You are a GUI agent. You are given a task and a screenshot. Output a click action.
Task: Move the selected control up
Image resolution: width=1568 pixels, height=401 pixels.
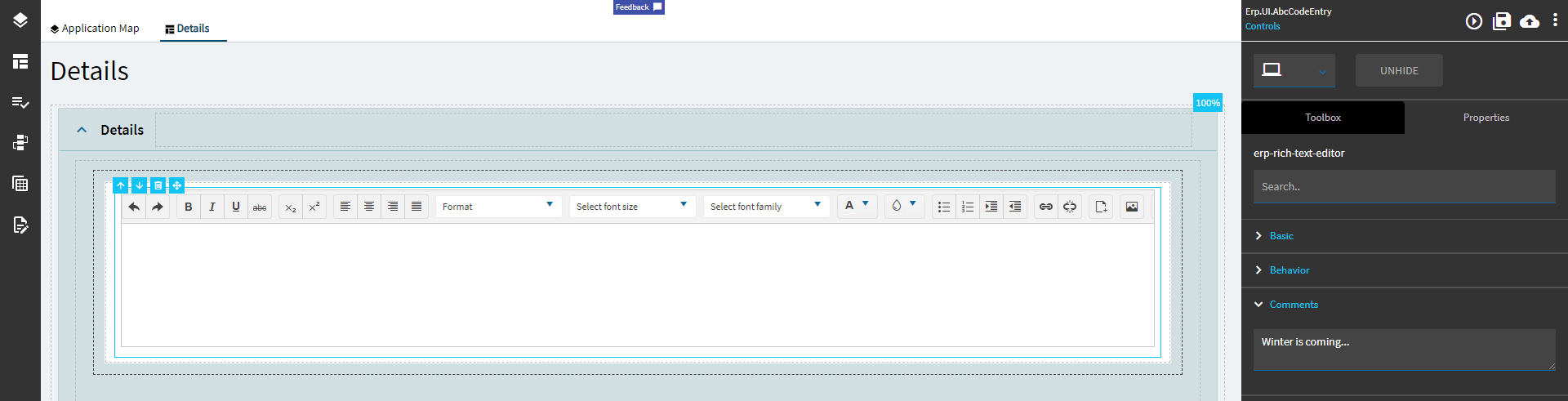[121, 185]
